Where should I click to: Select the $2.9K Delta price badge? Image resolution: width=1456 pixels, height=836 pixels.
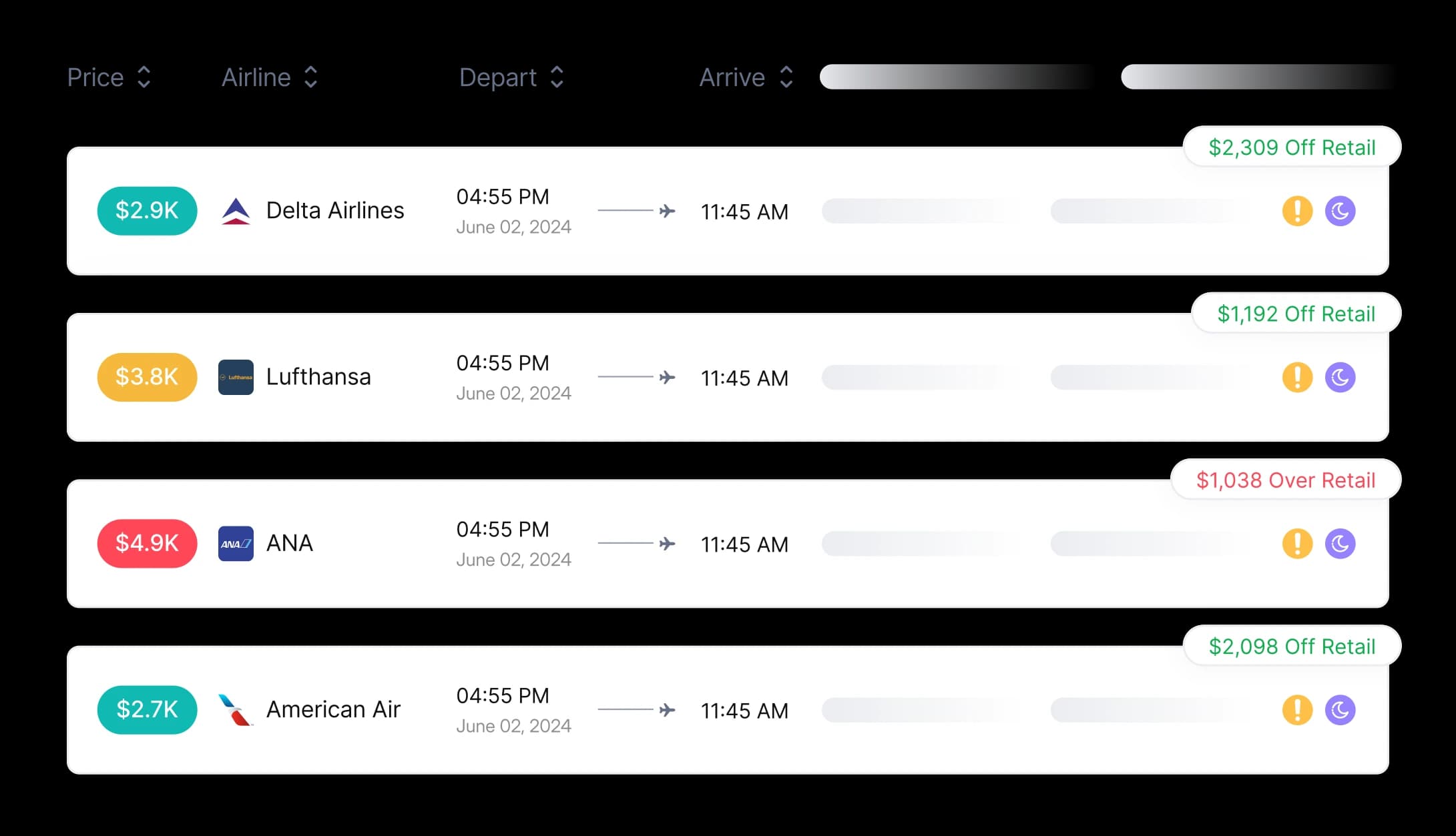point(147,211)
